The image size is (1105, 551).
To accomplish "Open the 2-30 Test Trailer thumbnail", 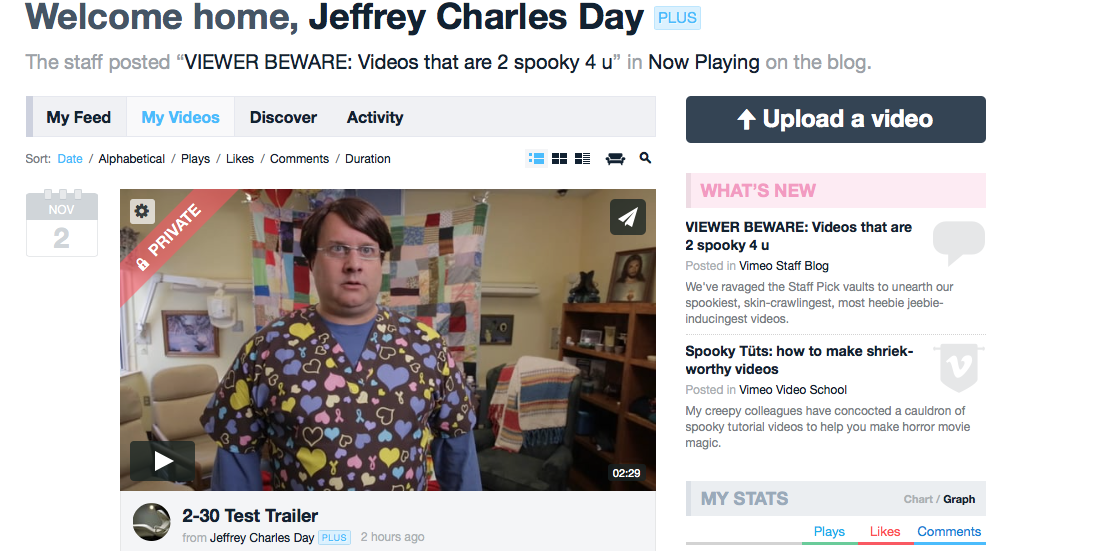I will coord(388,340).
